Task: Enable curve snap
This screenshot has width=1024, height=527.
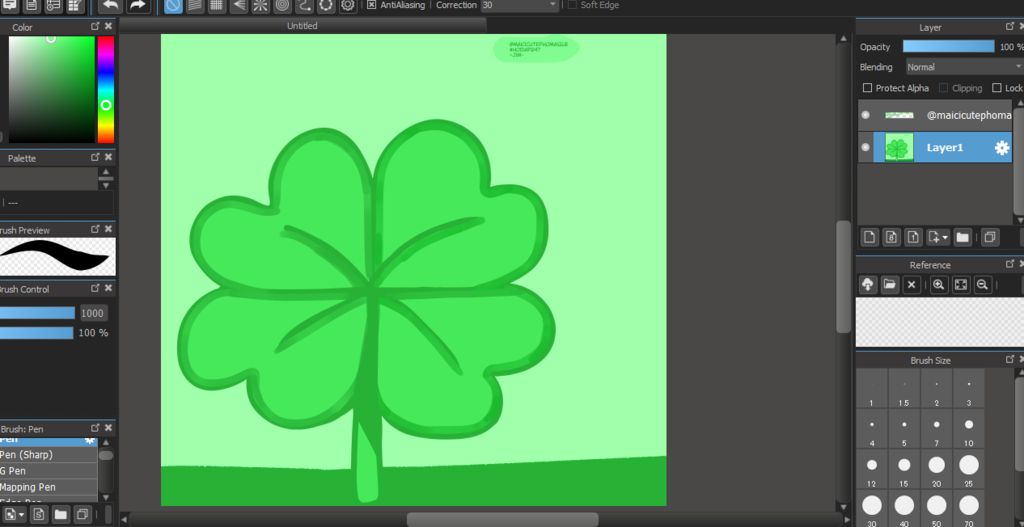Action: pos(304,6)
